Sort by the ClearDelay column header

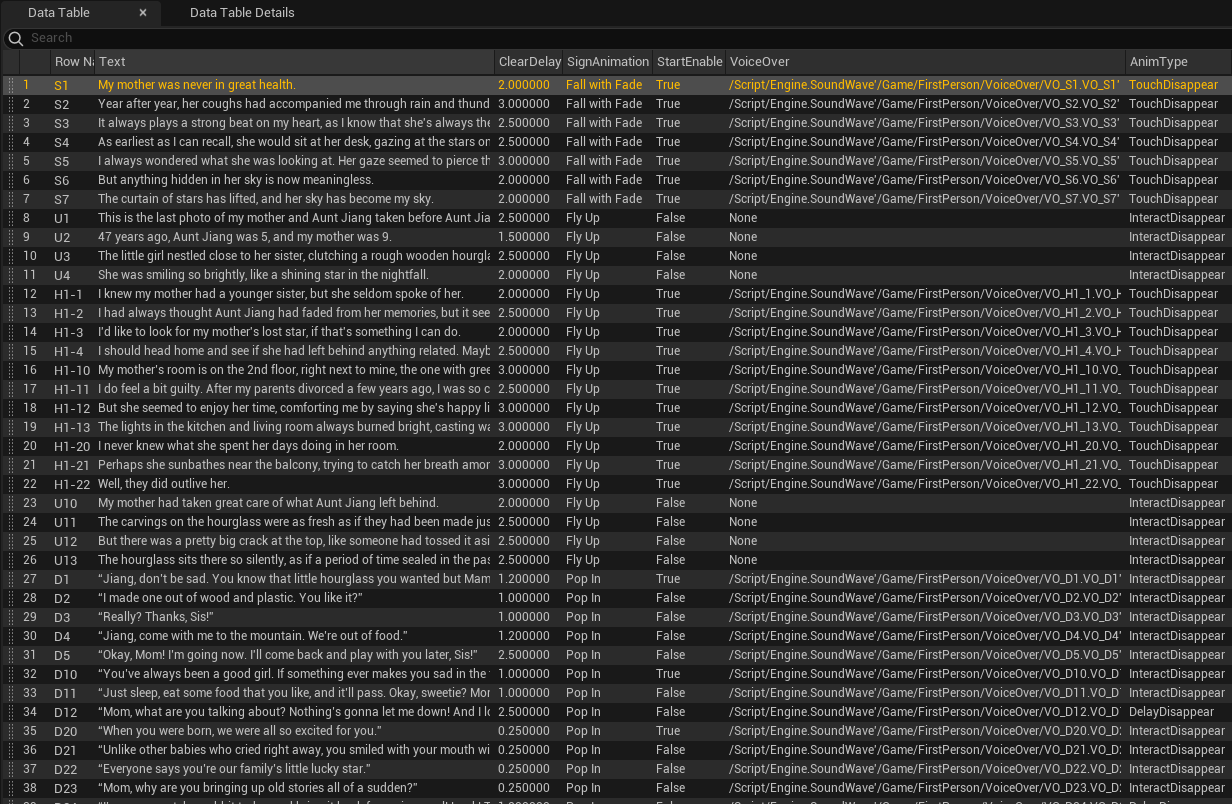click(x=529, y=62)
